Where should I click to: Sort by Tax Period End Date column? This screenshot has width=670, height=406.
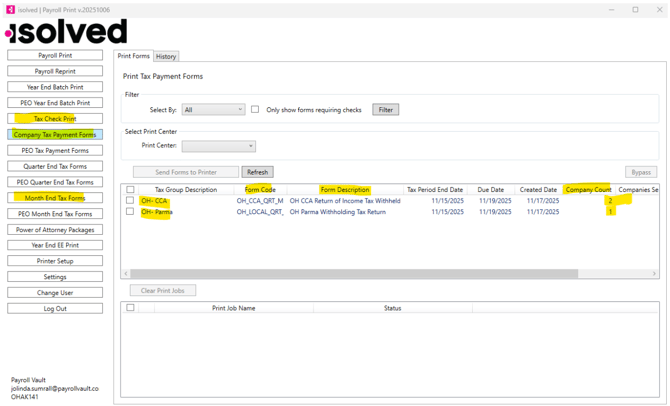pos(435,190)
